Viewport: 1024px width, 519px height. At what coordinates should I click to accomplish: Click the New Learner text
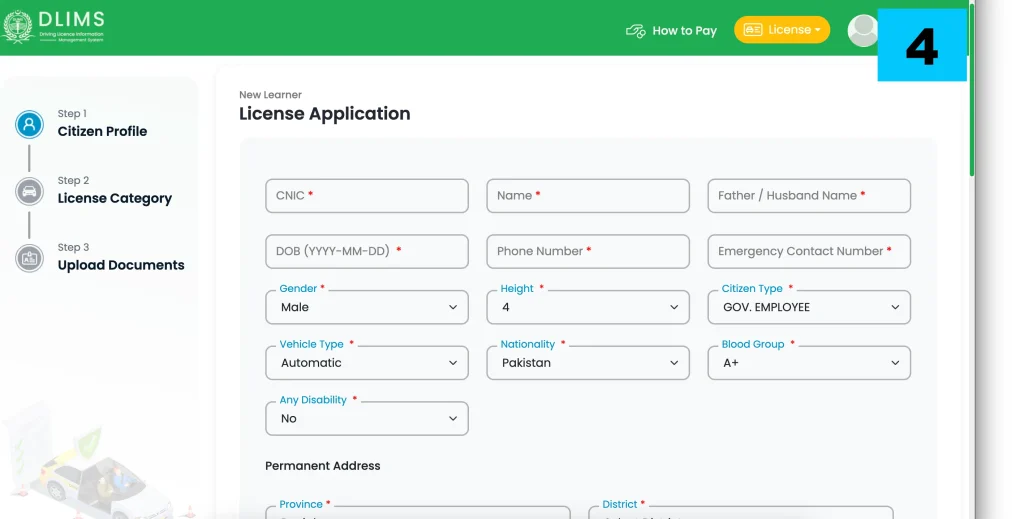pyautogui.click(x=270, y=95)
